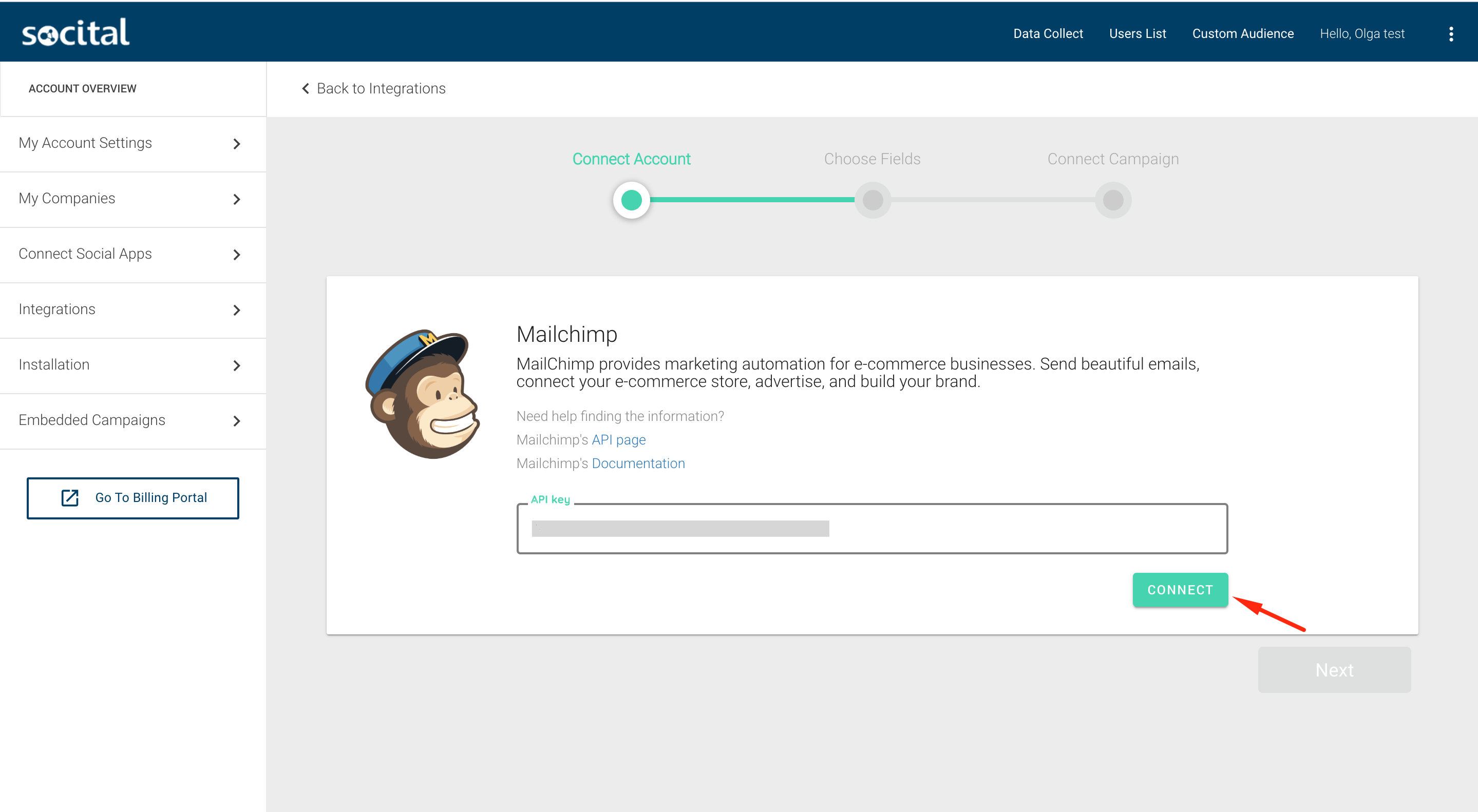Expand My Account Settings chevron
Screen dimensions: 1478x812
click(x=236, y=144)
